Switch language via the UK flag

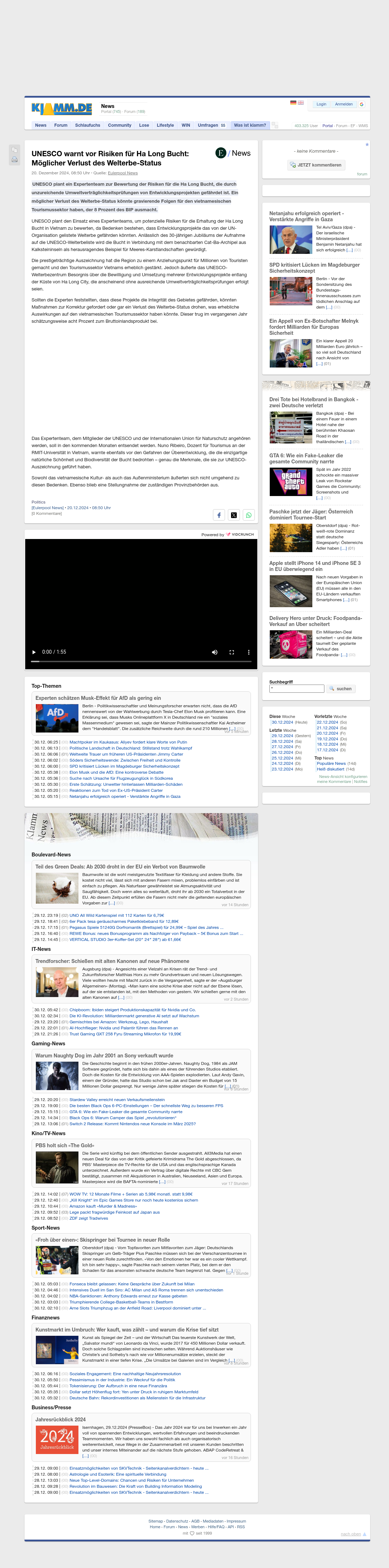[301, 103]
